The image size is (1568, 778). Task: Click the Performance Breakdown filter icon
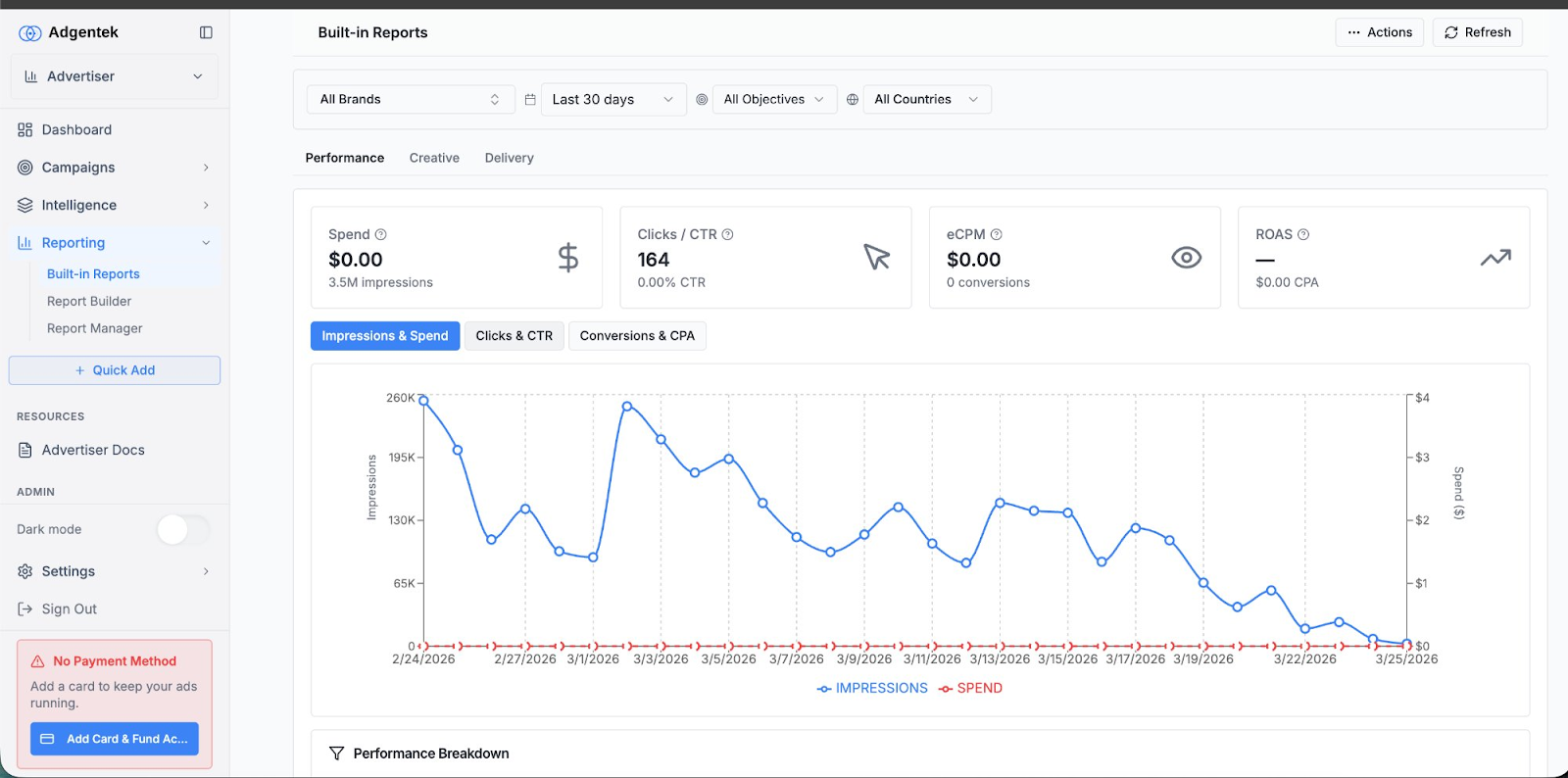pos(337,754)
